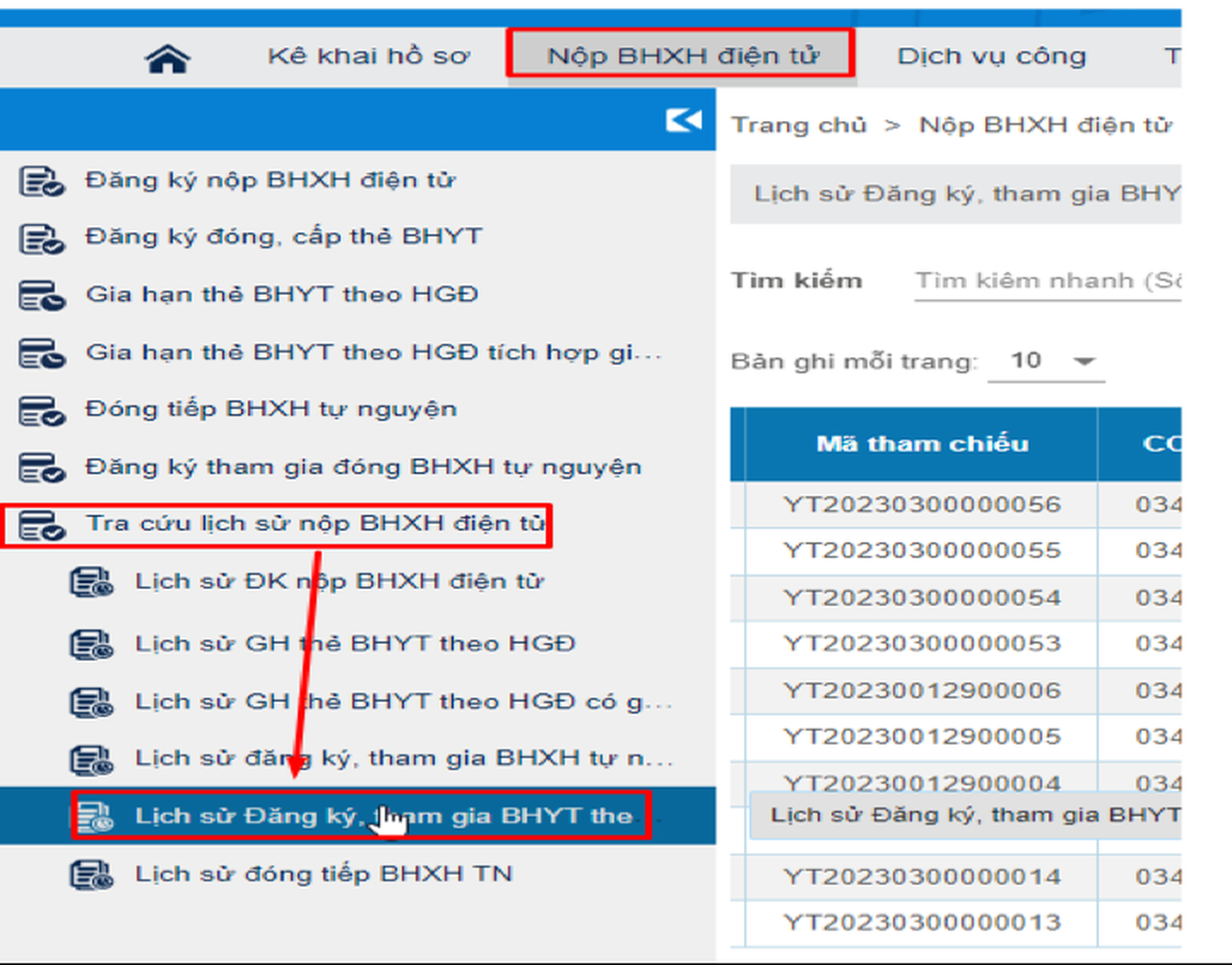The image size is (1232, 965).
Task: Click icon beside Lịch sử đóng tiếp BHXH TN
Action: tap(91, 875)
